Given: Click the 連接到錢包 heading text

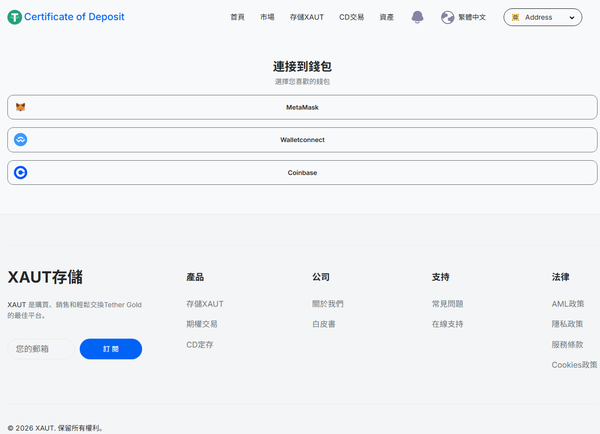Looking at the screenshot, I should (302, 67).
